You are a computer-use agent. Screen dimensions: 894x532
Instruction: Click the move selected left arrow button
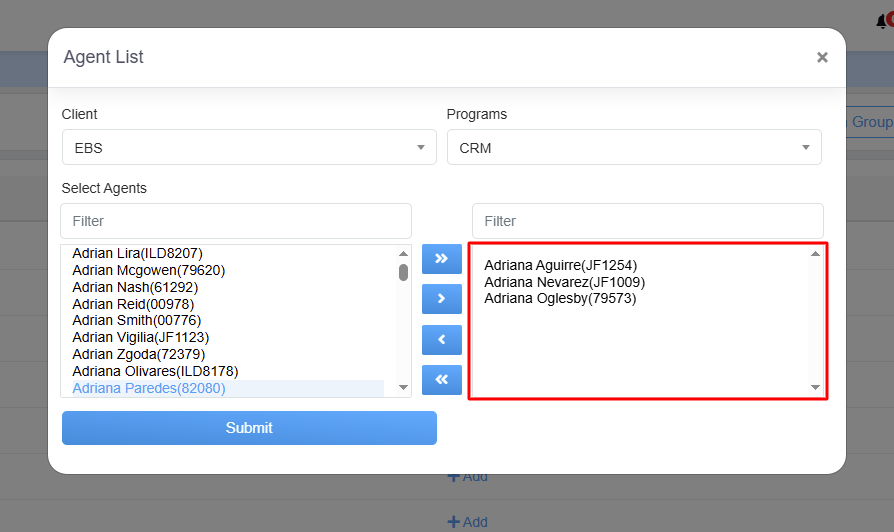441,340
